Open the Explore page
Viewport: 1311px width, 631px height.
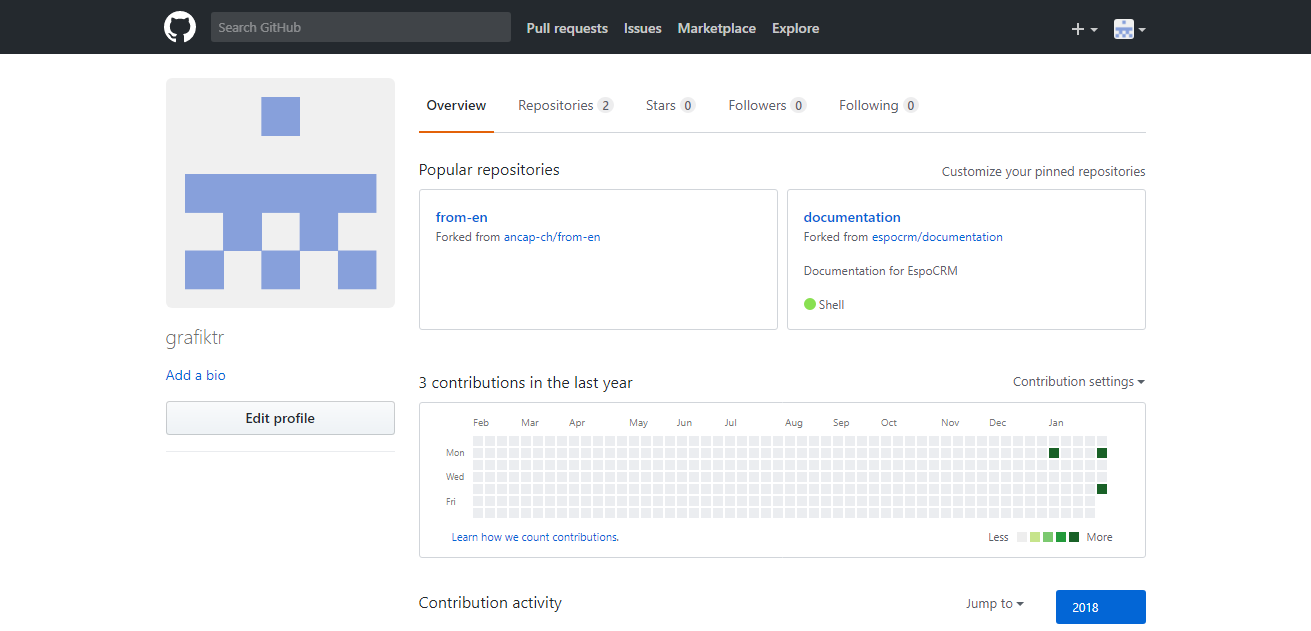point(796,28)
